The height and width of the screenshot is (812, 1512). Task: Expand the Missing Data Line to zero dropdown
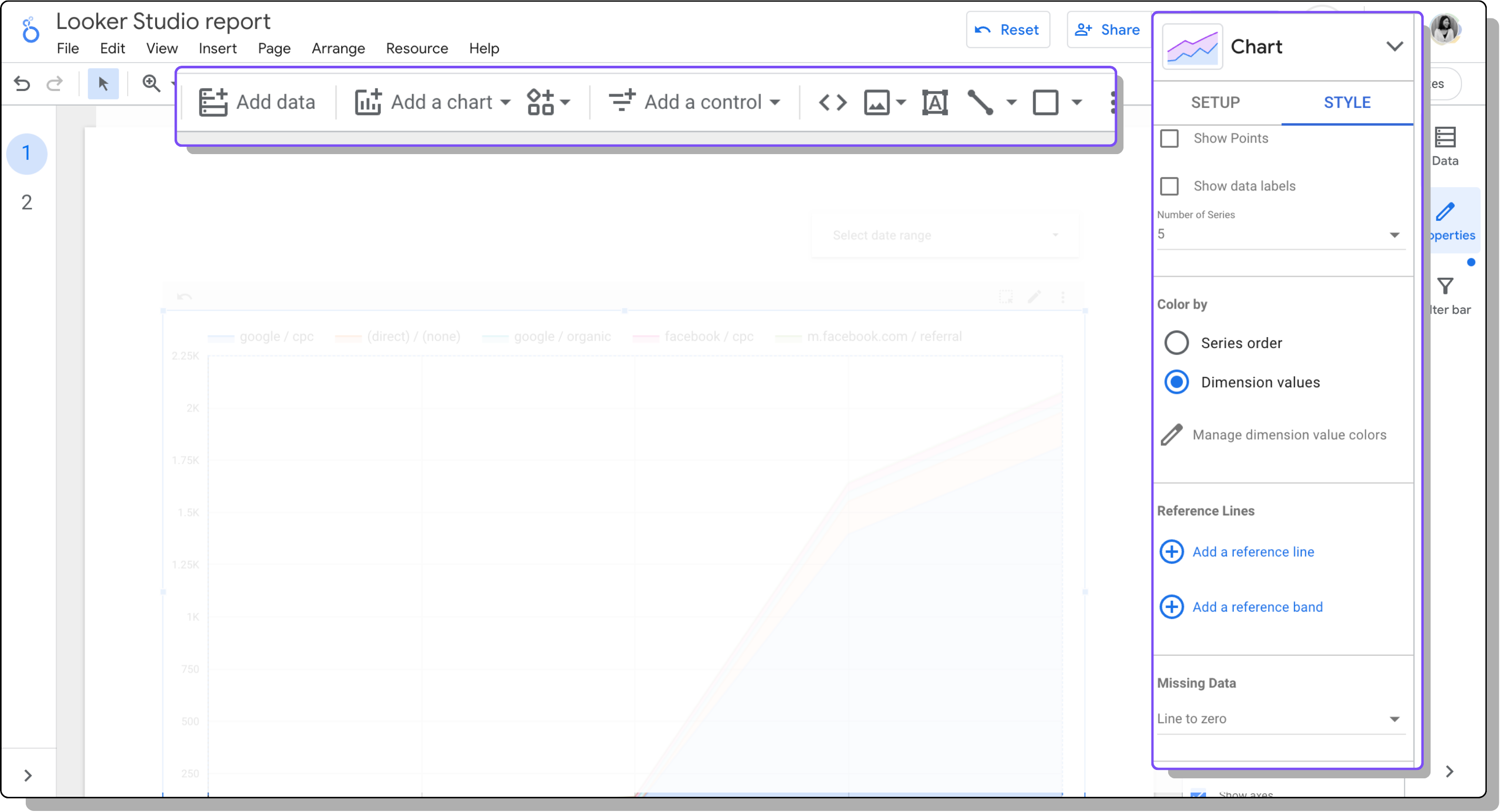point(1279,718)
